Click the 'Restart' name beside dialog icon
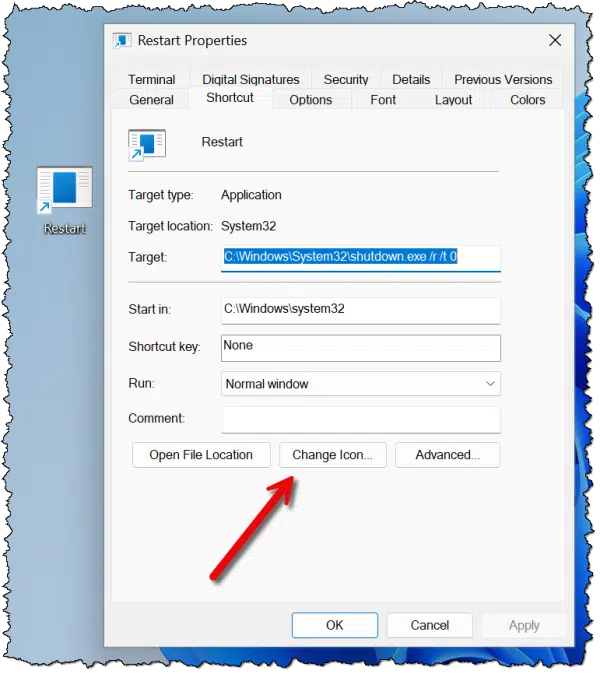This screenshot has width=600, height=674. point(222,142)
